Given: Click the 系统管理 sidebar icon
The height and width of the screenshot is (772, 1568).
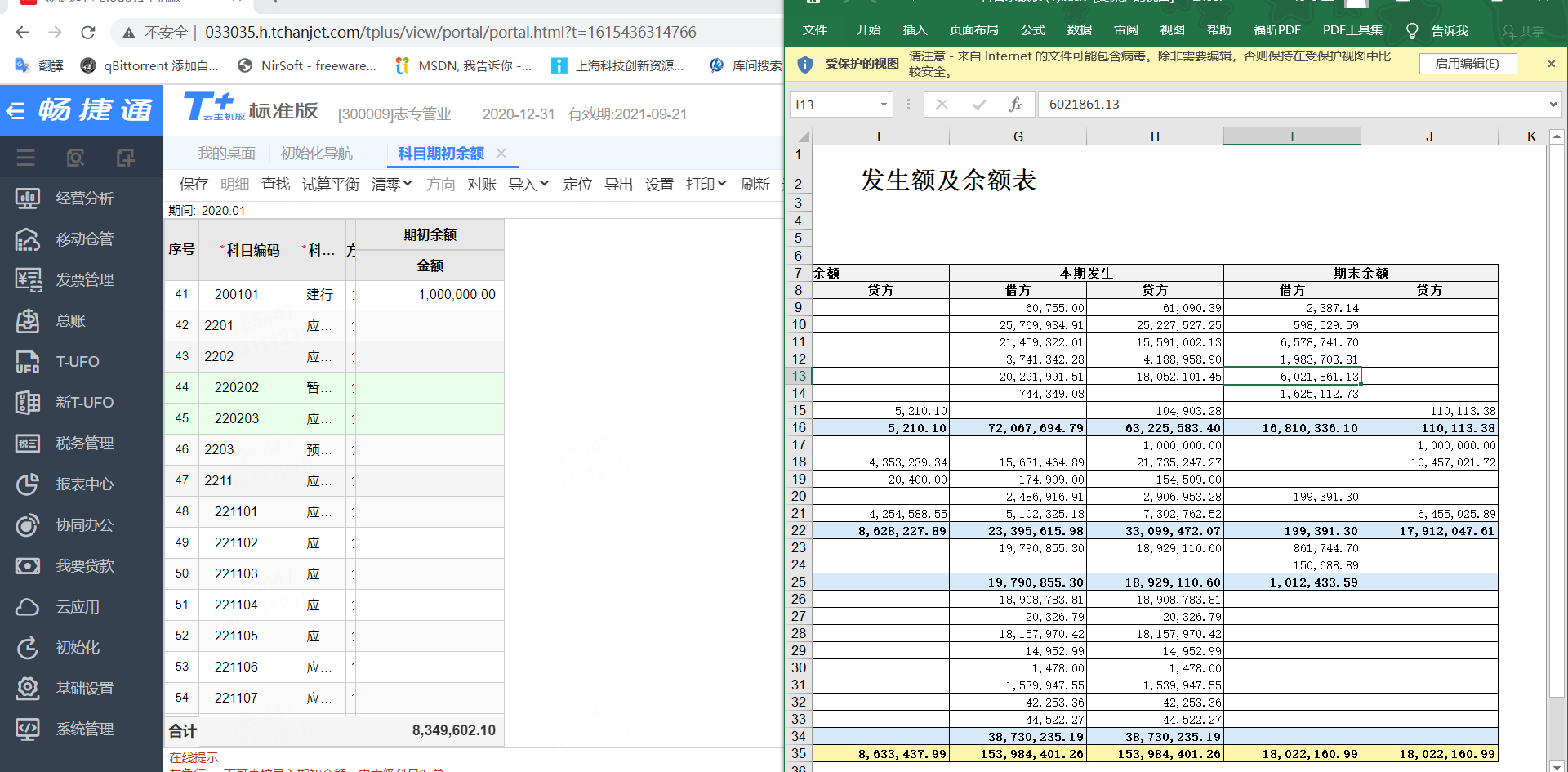Looking at the screenshot, I should (x=28, y=730).
